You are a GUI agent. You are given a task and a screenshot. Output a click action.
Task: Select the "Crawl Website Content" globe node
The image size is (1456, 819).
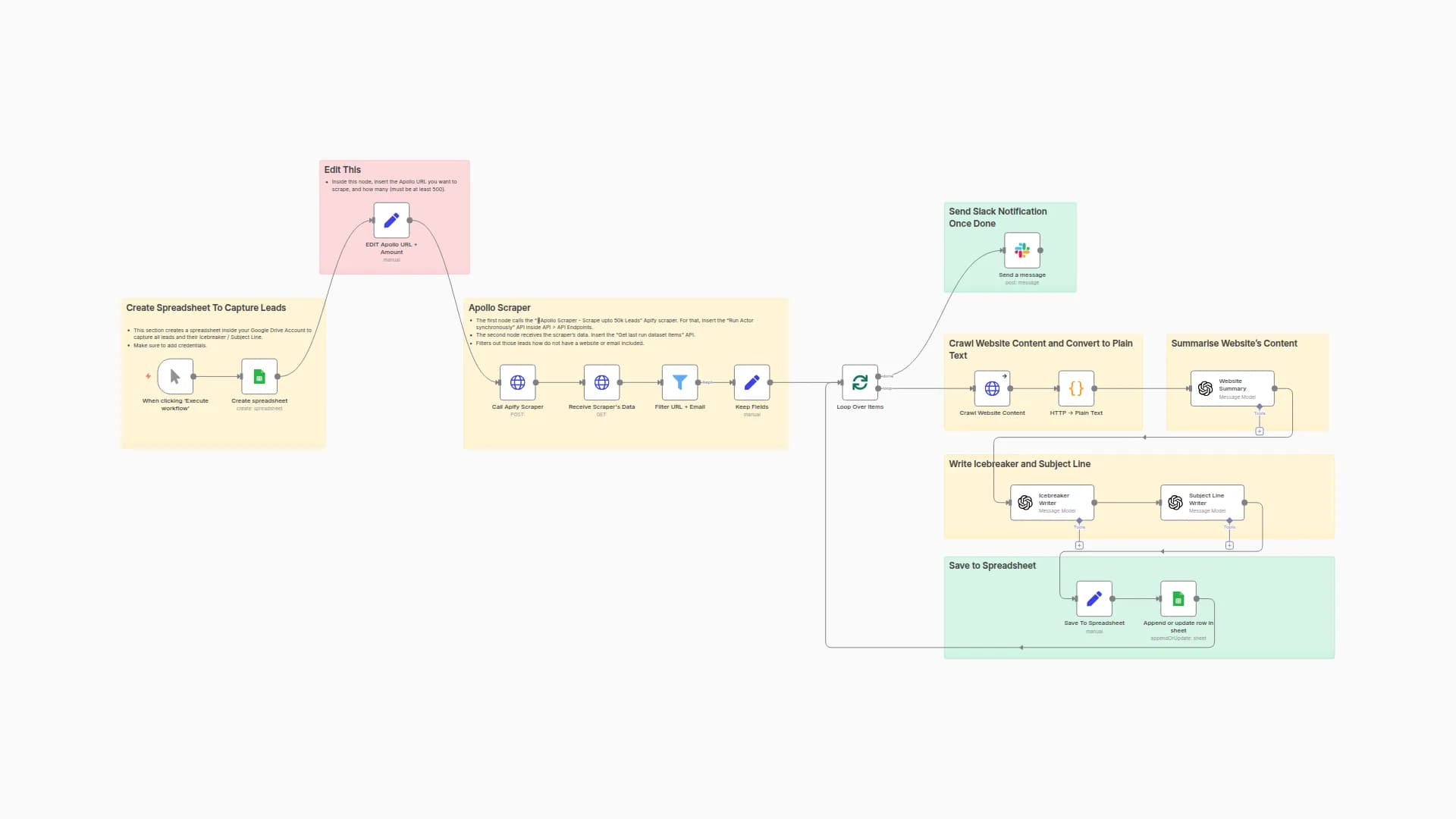tap(992, 389)
